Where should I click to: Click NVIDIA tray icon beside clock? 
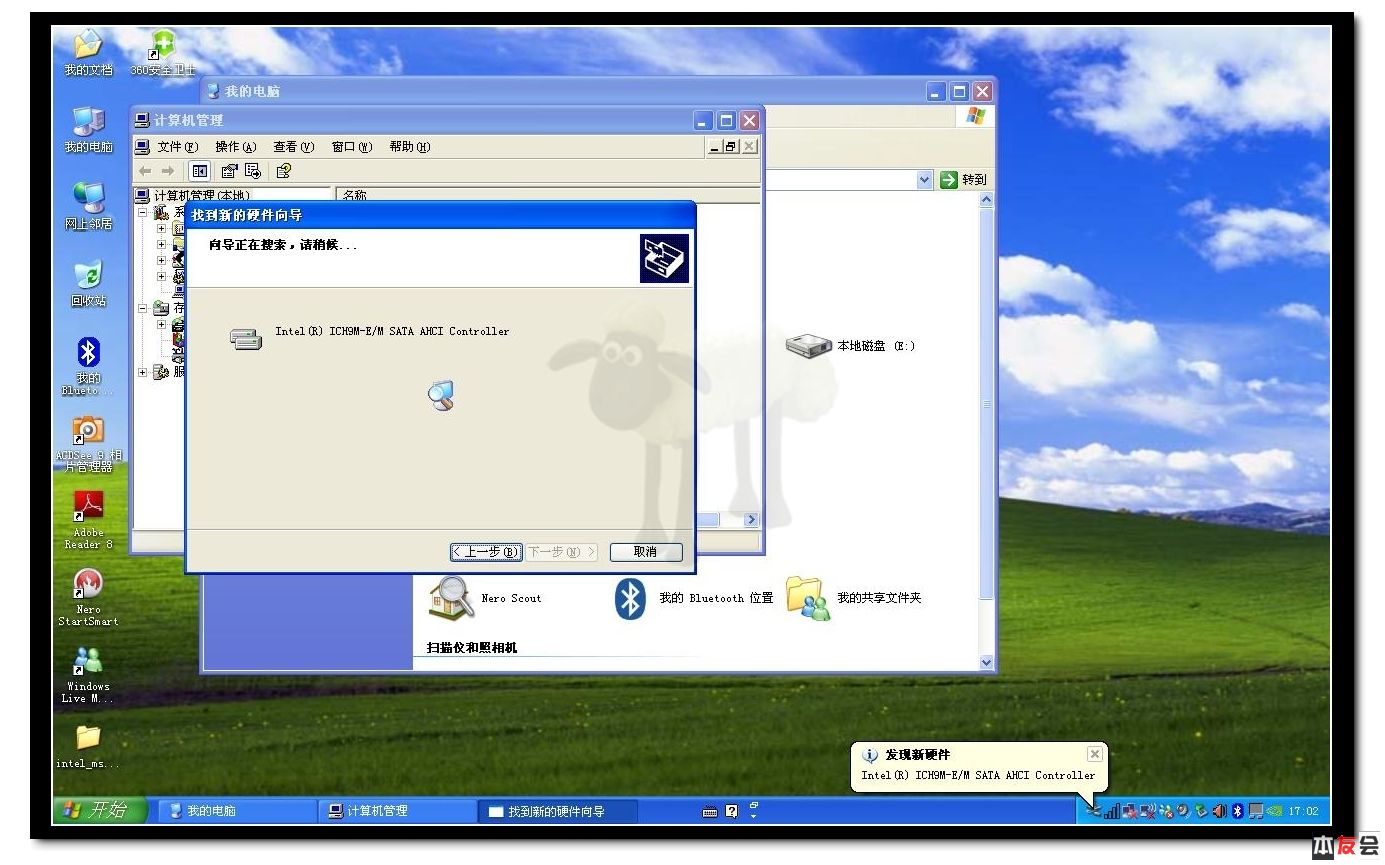[1273, 811]
